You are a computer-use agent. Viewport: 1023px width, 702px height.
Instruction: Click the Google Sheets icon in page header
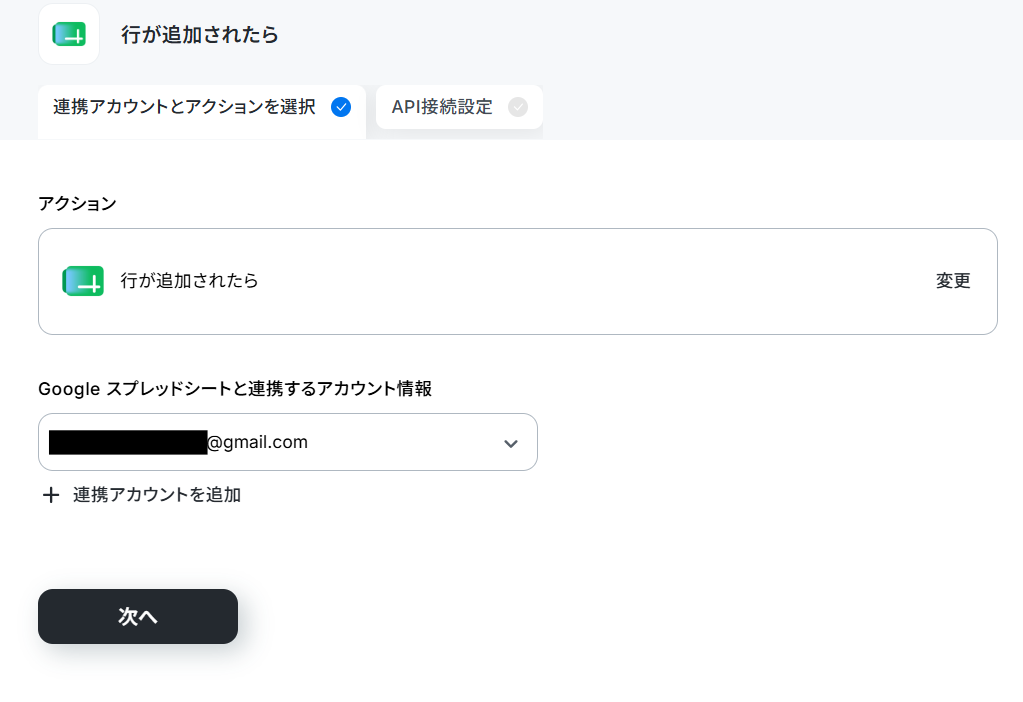(x=69, y=34)
